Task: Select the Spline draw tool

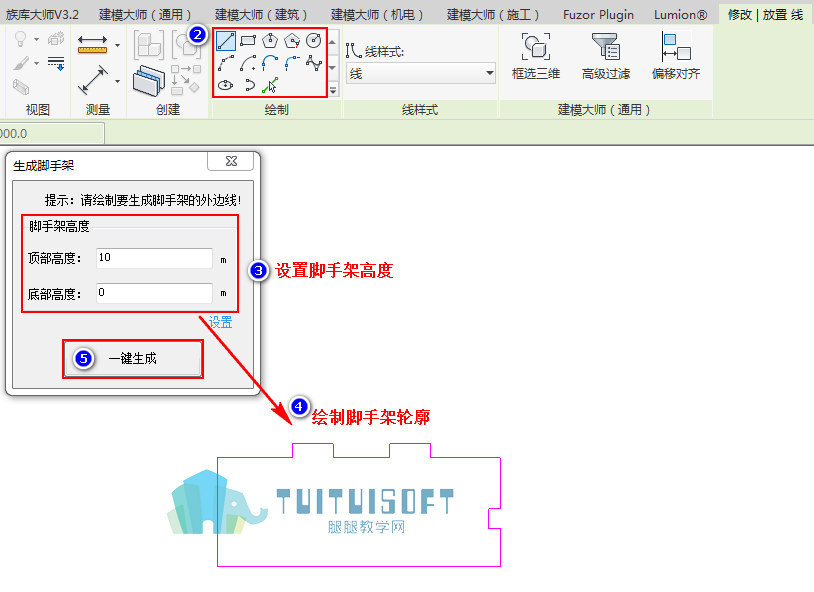Action: click(314, 63)
